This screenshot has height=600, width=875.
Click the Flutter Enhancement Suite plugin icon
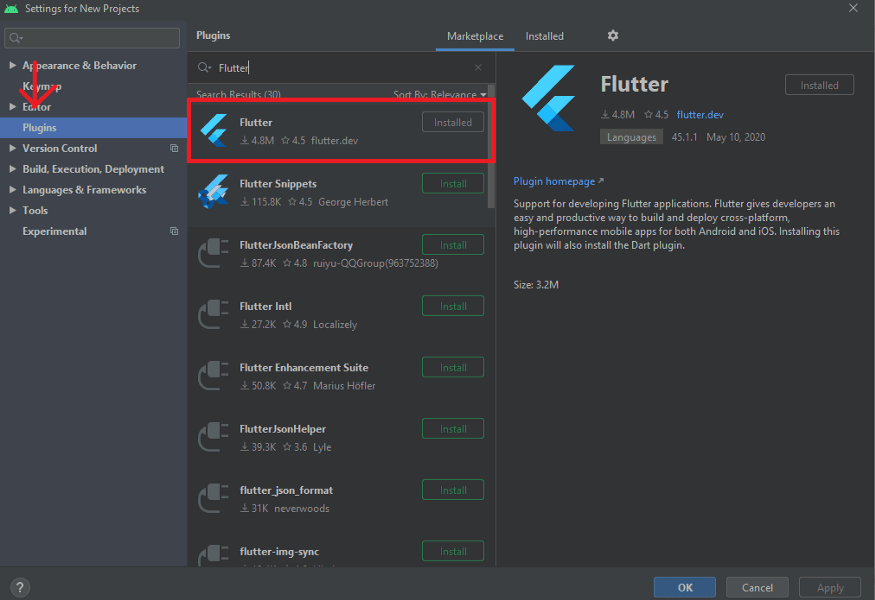214,376
